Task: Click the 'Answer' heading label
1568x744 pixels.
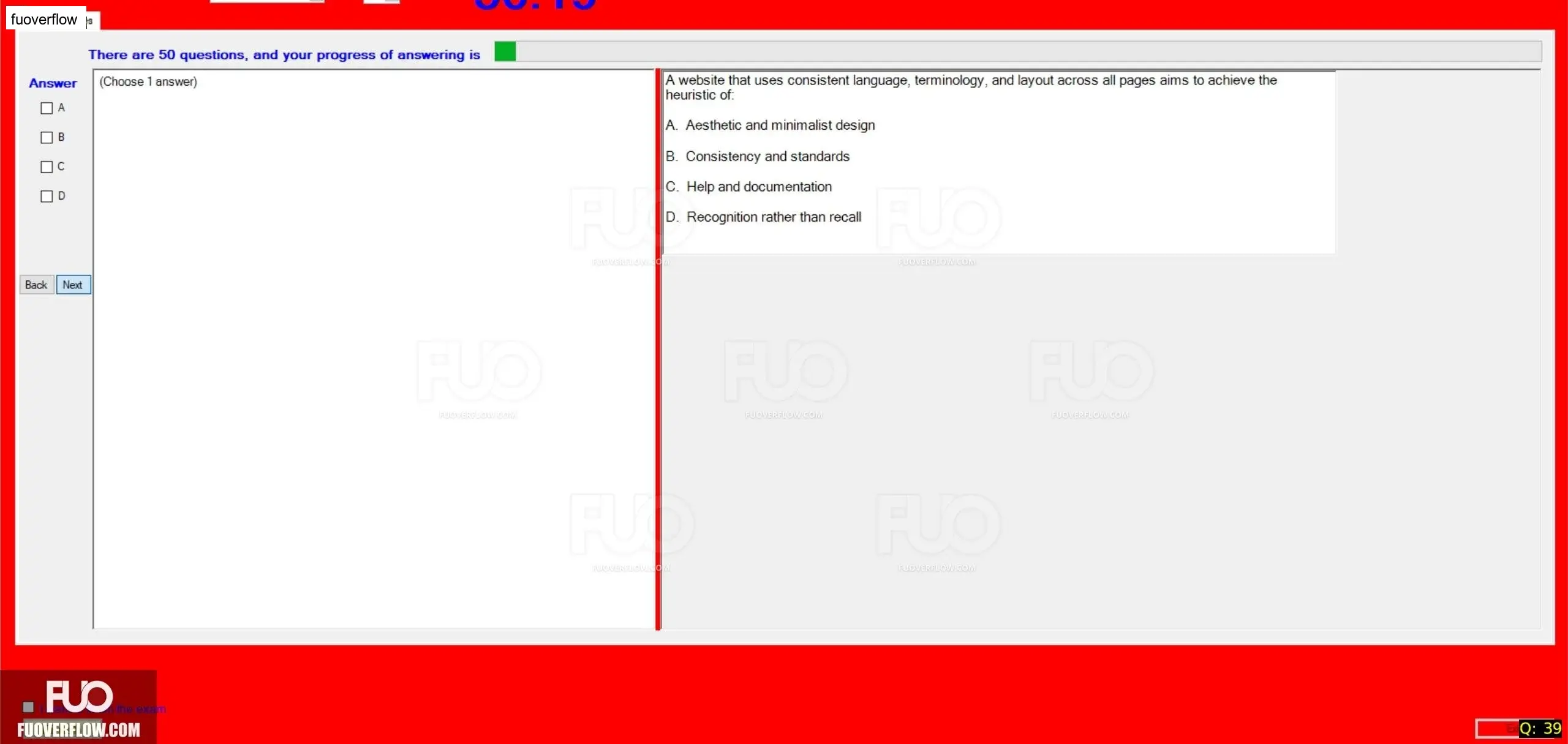Action: point(53,83)
